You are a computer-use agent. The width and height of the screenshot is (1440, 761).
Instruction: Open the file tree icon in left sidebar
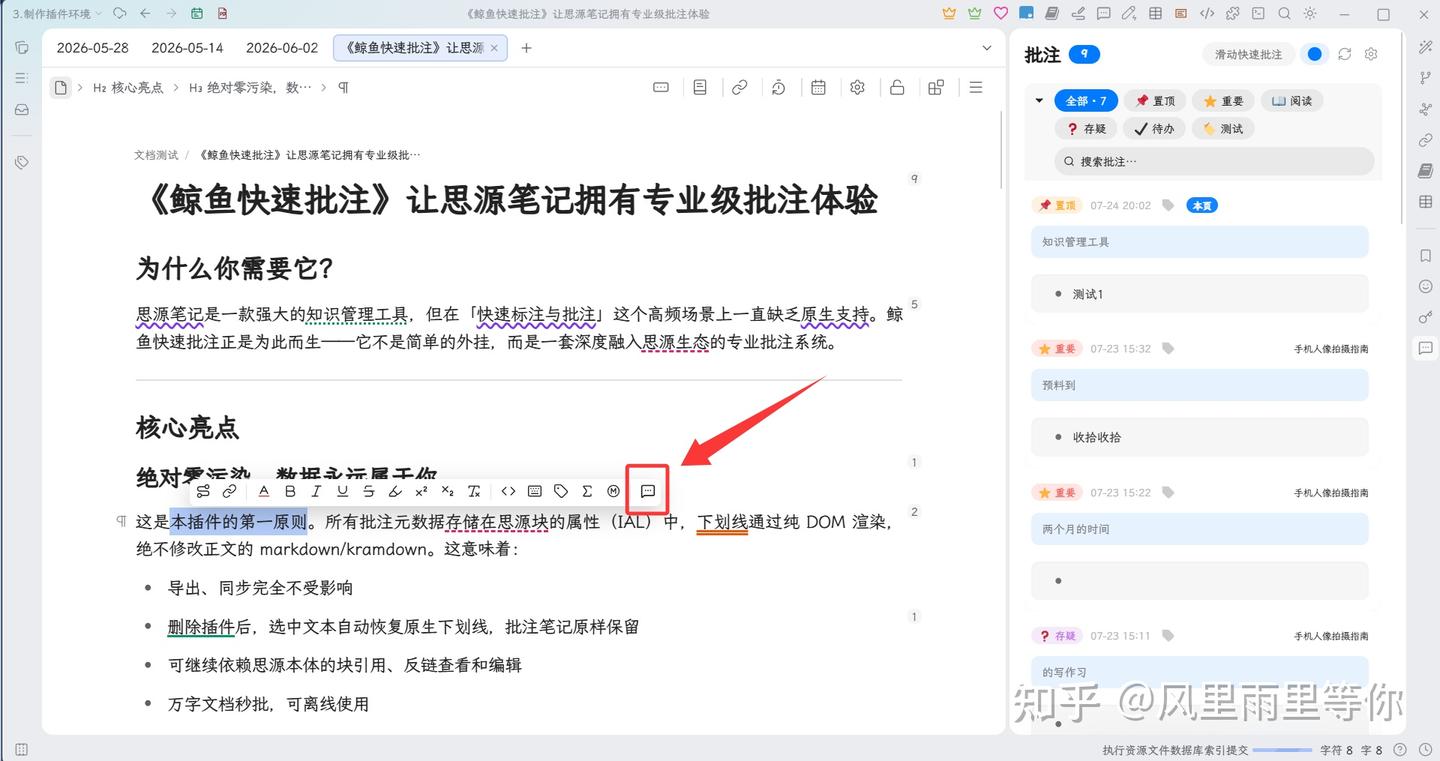21,48
